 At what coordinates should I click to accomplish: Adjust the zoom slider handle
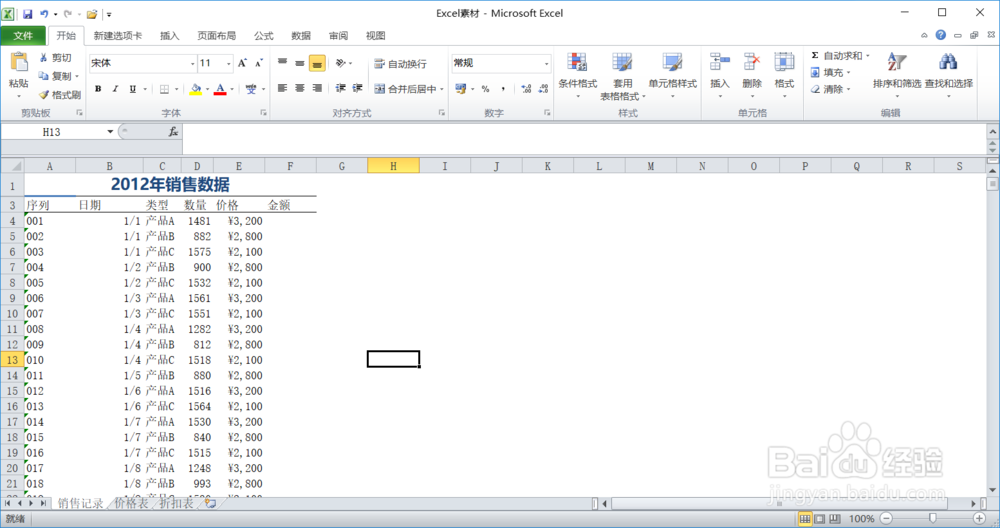tap(932, 518)
